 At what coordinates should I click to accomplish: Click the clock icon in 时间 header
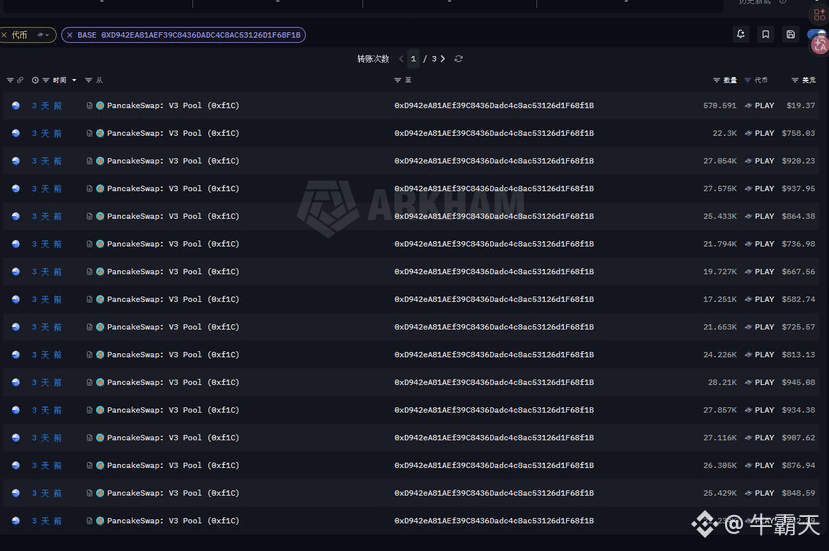pyautogui.click(x=35, y=80)
